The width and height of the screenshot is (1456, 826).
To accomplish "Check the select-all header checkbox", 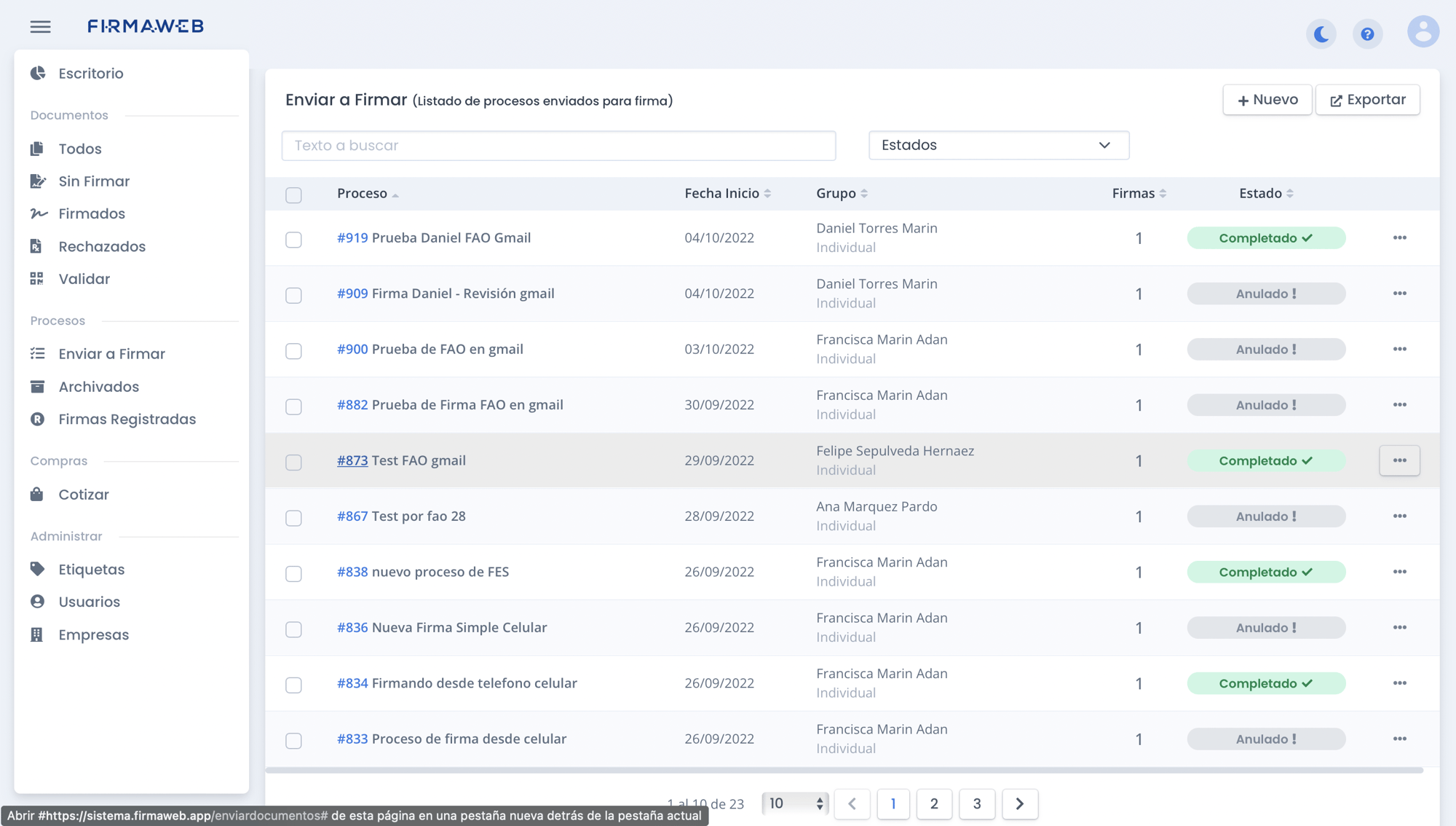I will pyautogui.click(x=293, y=195).
